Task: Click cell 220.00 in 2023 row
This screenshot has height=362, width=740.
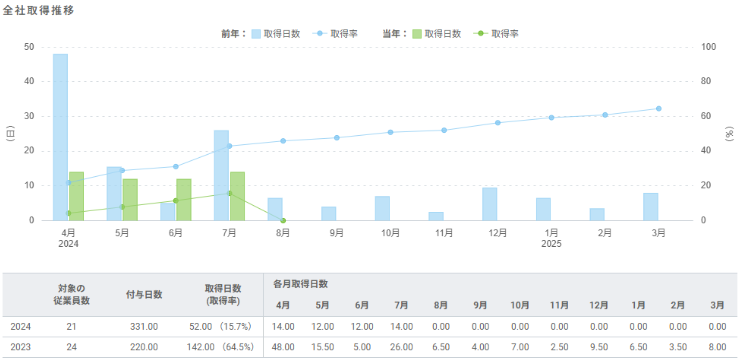Action: 144,347
